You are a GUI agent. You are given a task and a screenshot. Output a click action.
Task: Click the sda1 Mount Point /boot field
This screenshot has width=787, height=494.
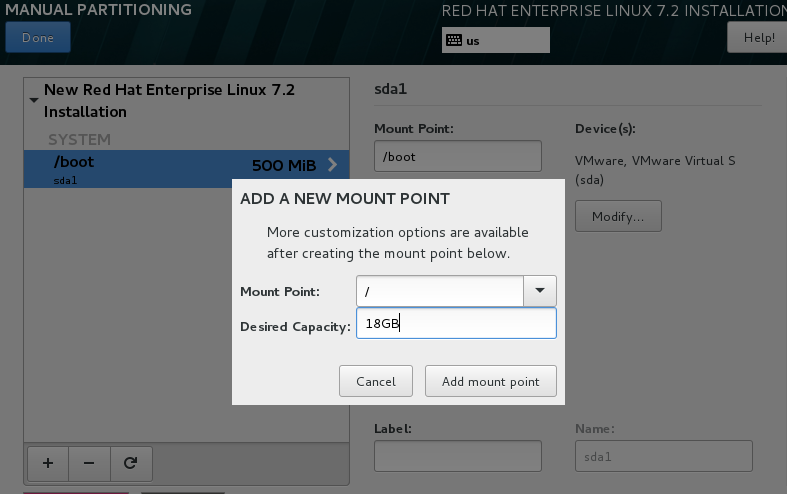coord(458,157)
